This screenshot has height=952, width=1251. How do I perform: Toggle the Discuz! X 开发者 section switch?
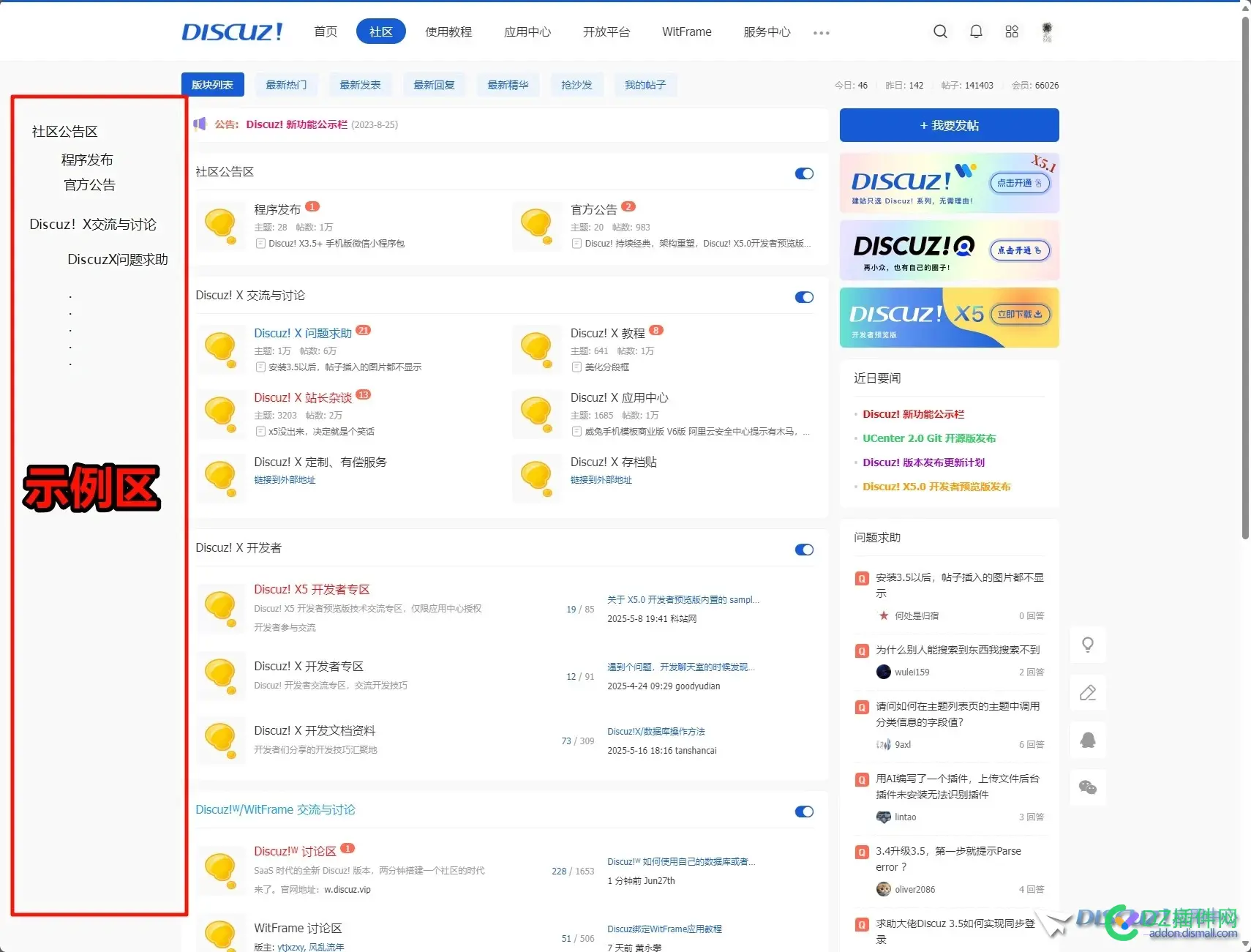pos(804,550)
